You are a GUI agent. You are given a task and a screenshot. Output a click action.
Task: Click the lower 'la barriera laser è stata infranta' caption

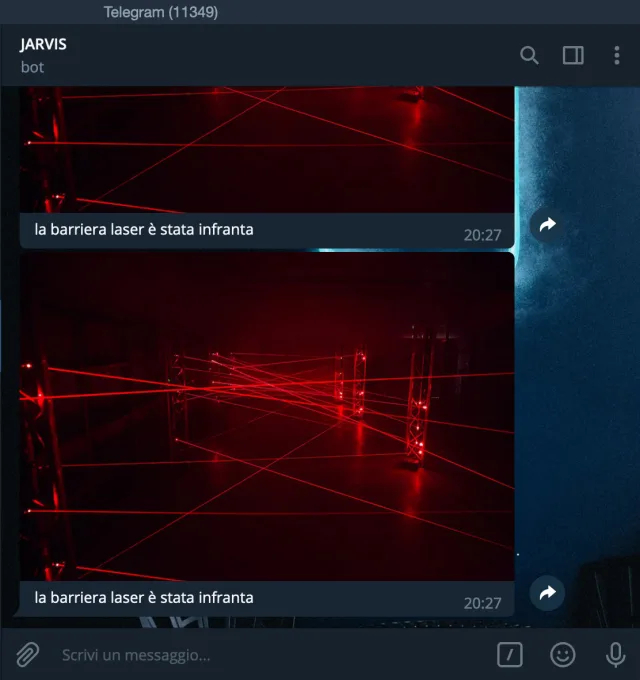pyautogui.click(x=144, y=598)
